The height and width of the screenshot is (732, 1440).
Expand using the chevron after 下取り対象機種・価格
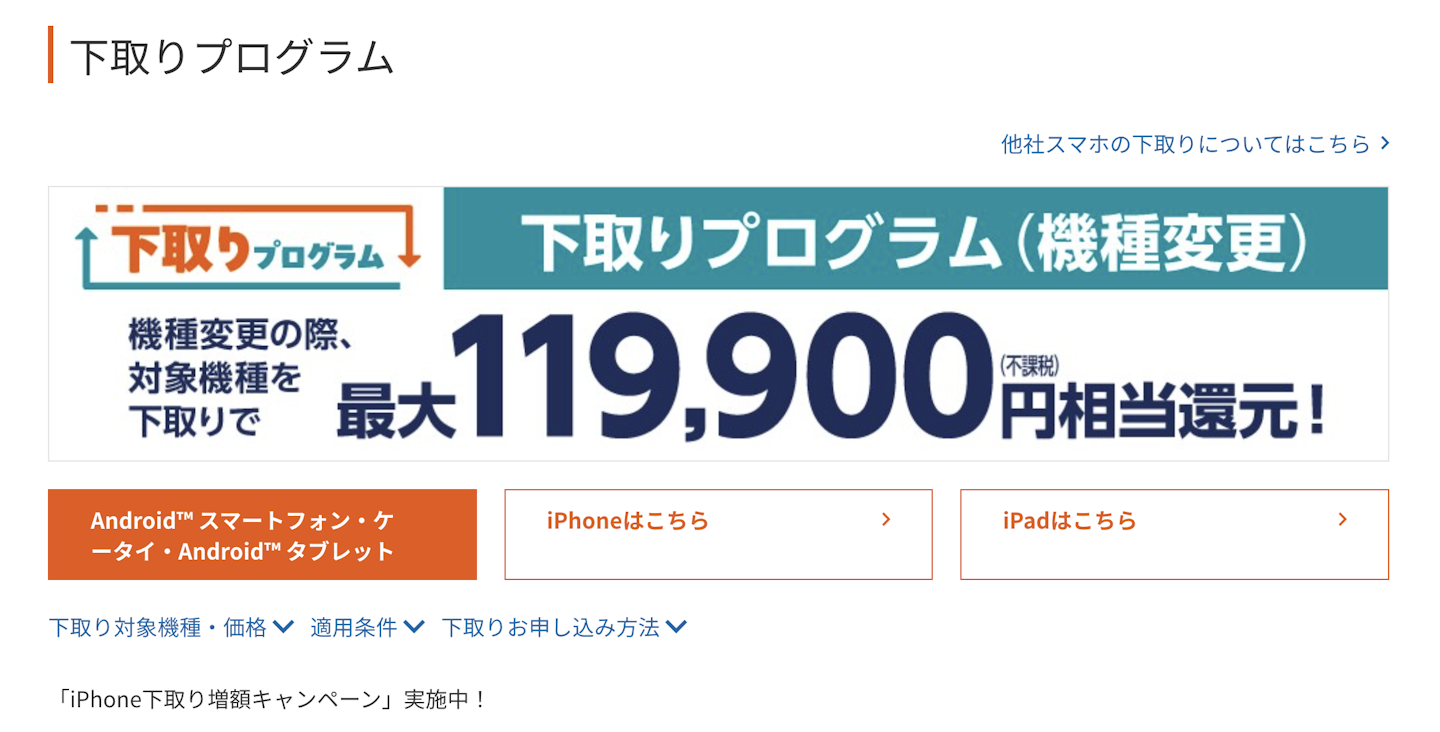(x=283, y=627)
